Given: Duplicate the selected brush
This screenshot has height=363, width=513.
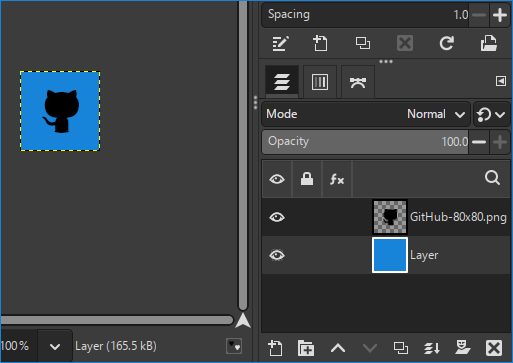Looking at the screenshot, I should pos(362,43).
